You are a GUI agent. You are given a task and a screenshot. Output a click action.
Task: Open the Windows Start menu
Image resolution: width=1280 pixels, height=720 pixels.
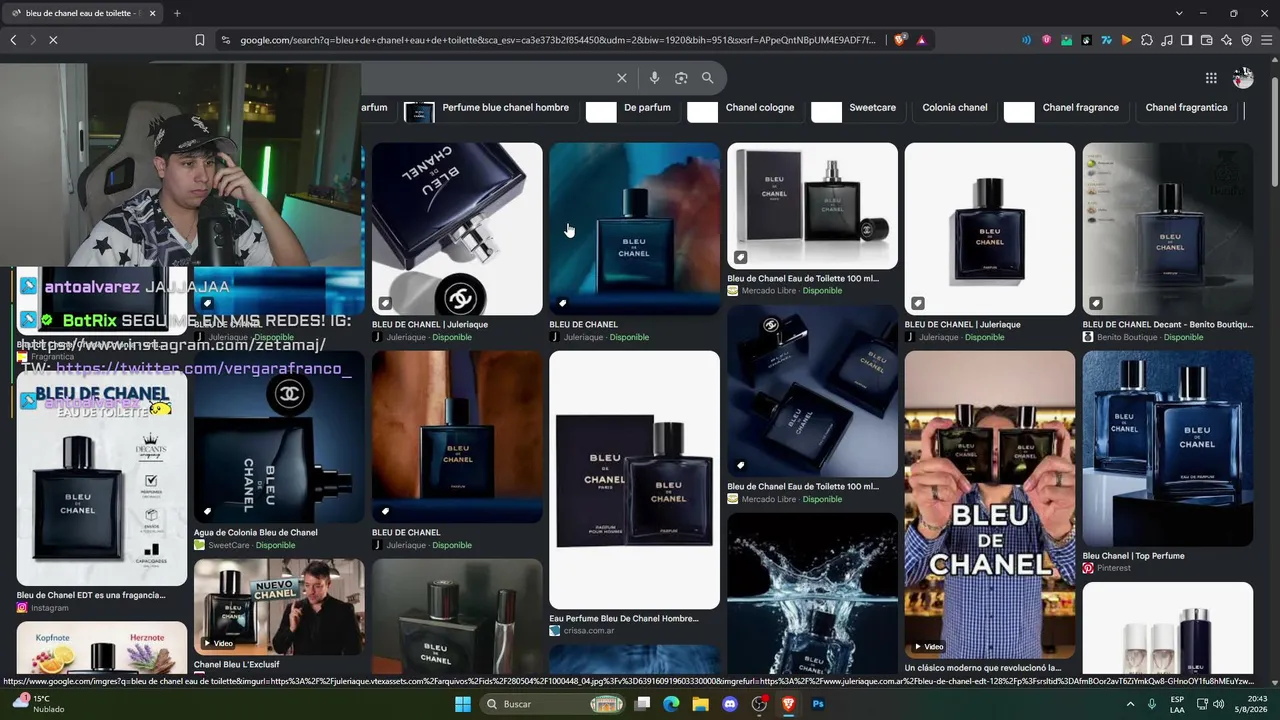coord(463,704)
